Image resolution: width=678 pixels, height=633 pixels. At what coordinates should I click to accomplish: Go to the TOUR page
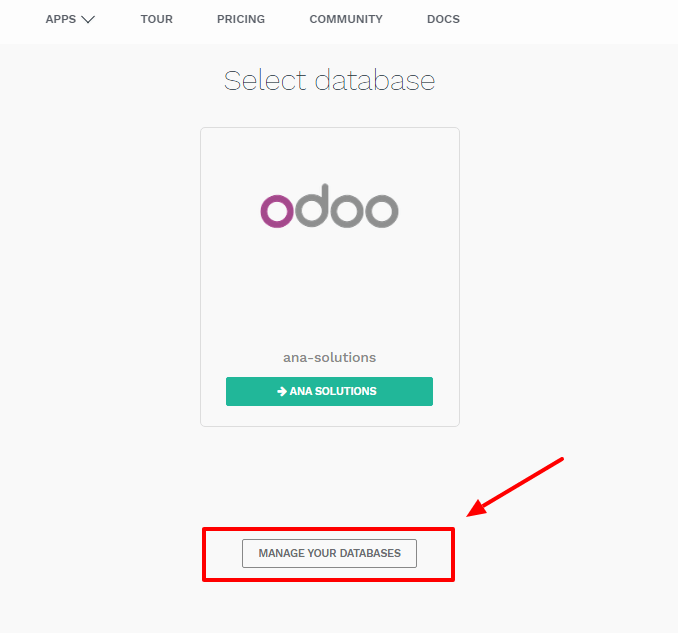[x=157, y=19]
